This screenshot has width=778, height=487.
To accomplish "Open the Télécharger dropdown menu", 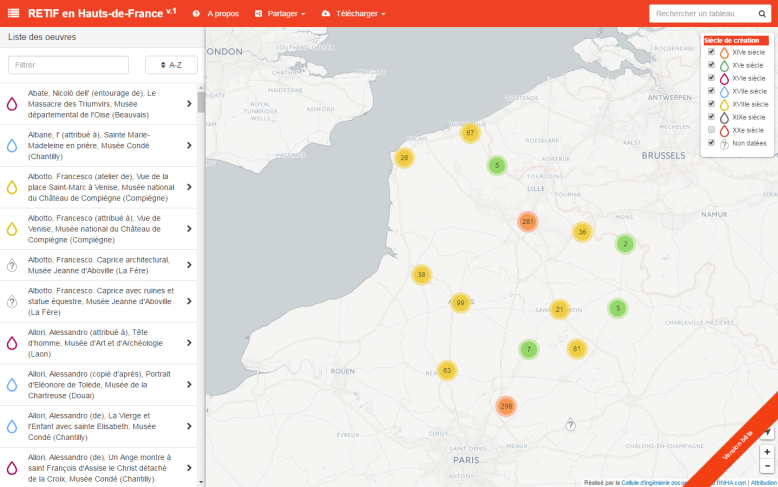I will point(354,14).
